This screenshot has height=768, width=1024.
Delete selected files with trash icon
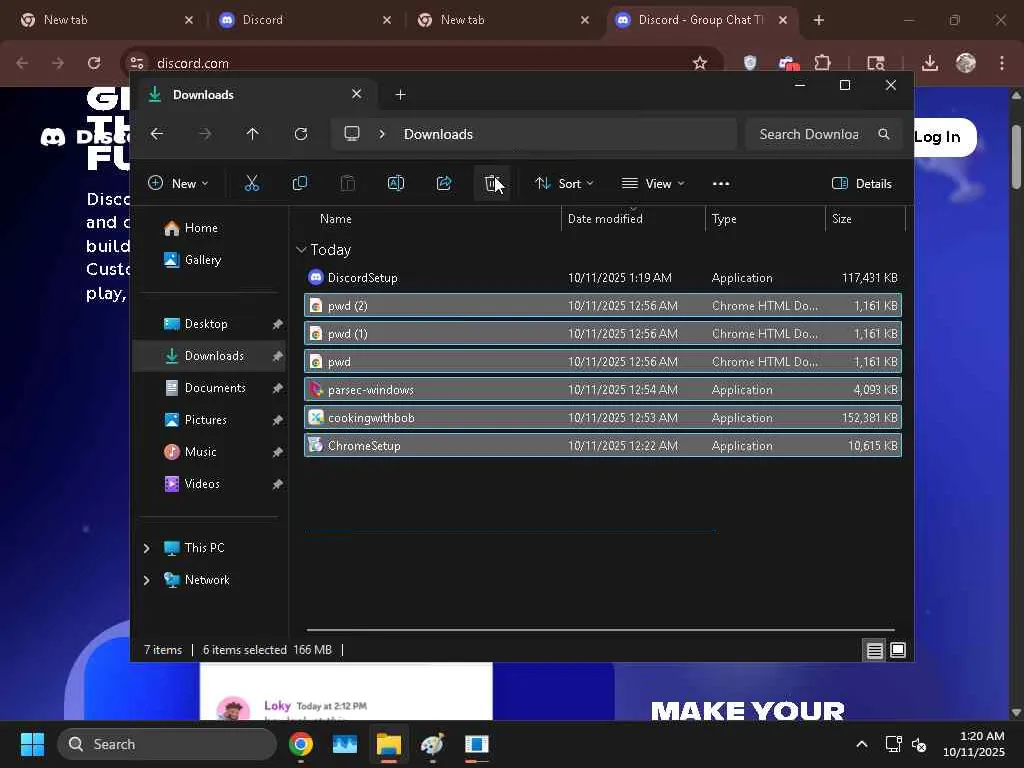coord(491,183)
